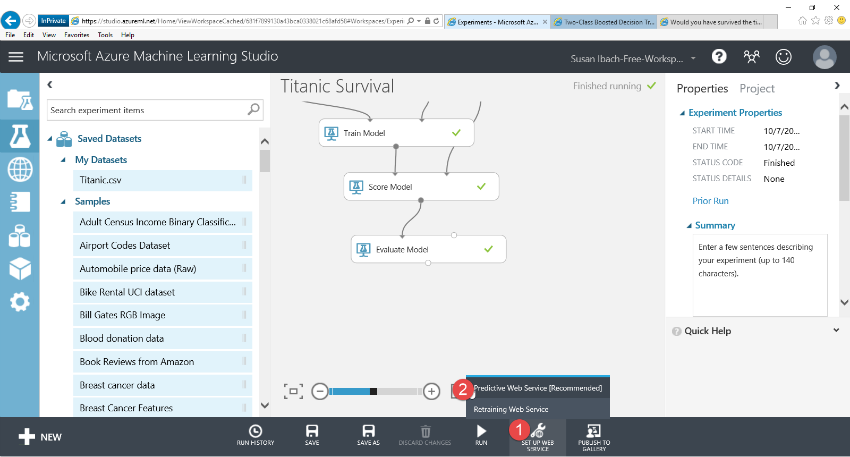Run the experiment with Run button
The width and height of the screenshot is (850, 457).
481,435
